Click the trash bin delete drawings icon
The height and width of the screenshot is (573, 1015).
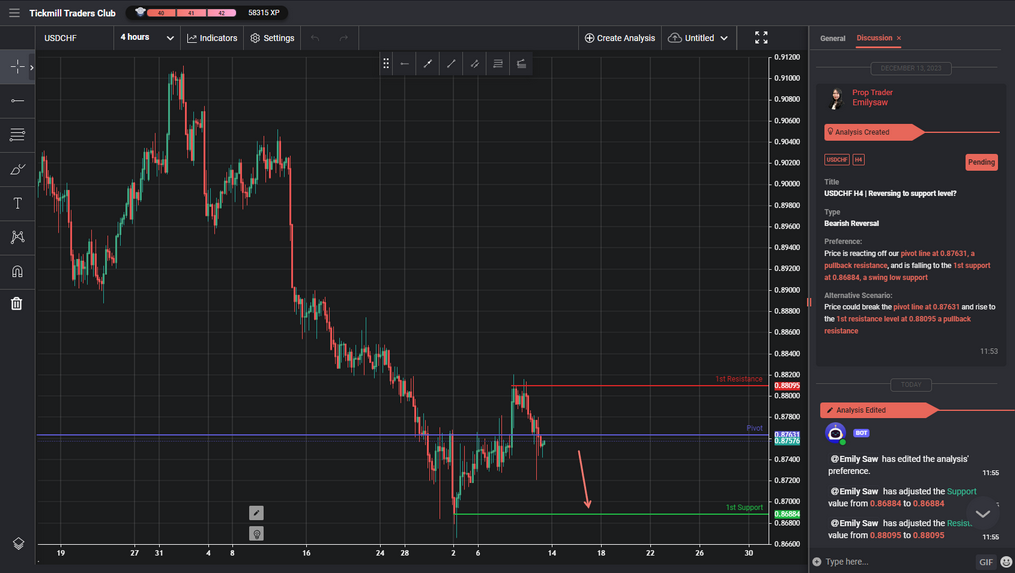17,303
